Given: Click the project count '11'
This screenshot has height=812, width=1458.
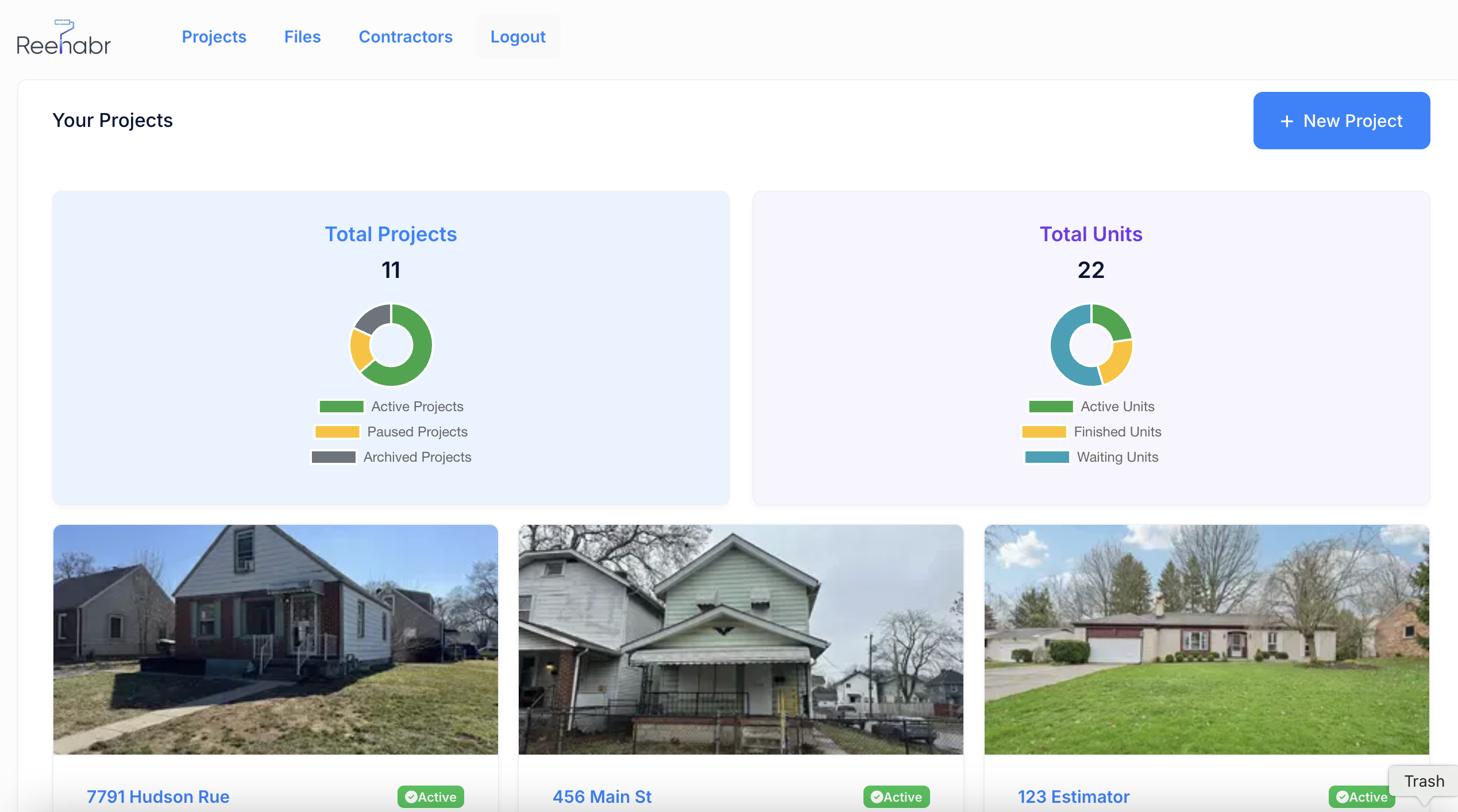Looking at the screenshot, I should click(x=391, y=270).
